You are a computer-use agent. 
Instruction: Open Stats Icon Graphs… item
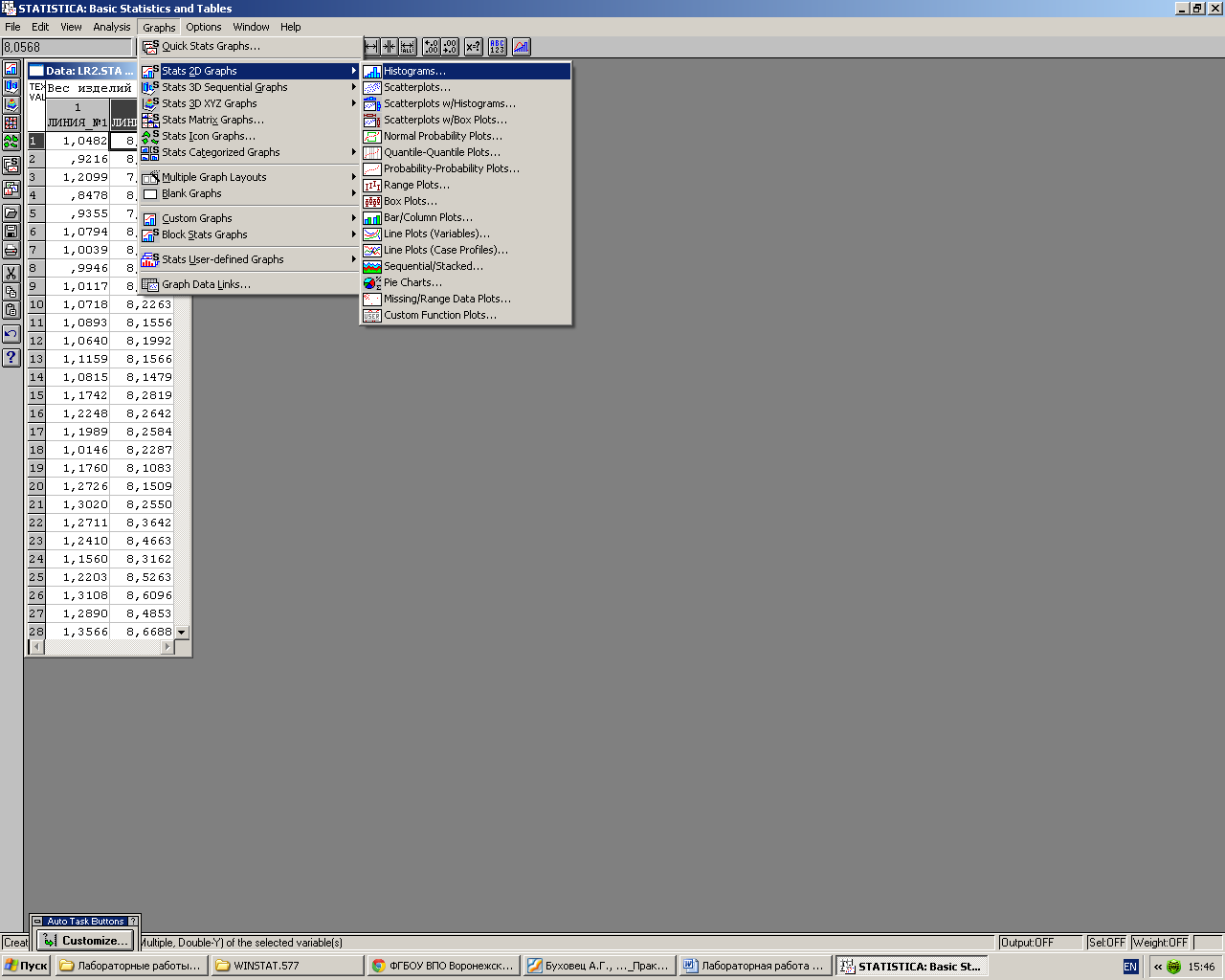click(x=250, y=136)
